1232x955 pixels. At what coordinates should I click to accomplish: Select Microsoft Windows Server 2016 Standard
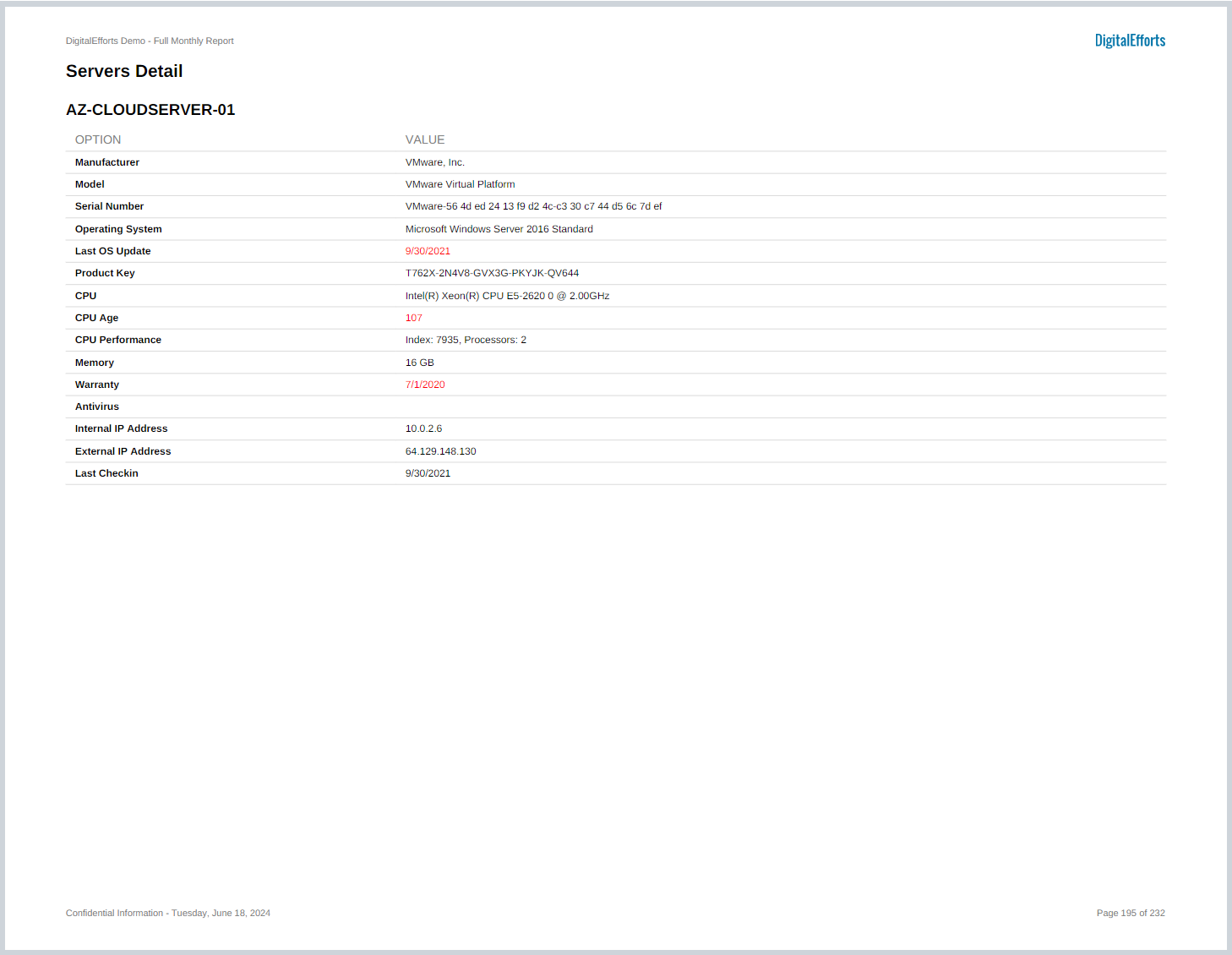point(499,229)
